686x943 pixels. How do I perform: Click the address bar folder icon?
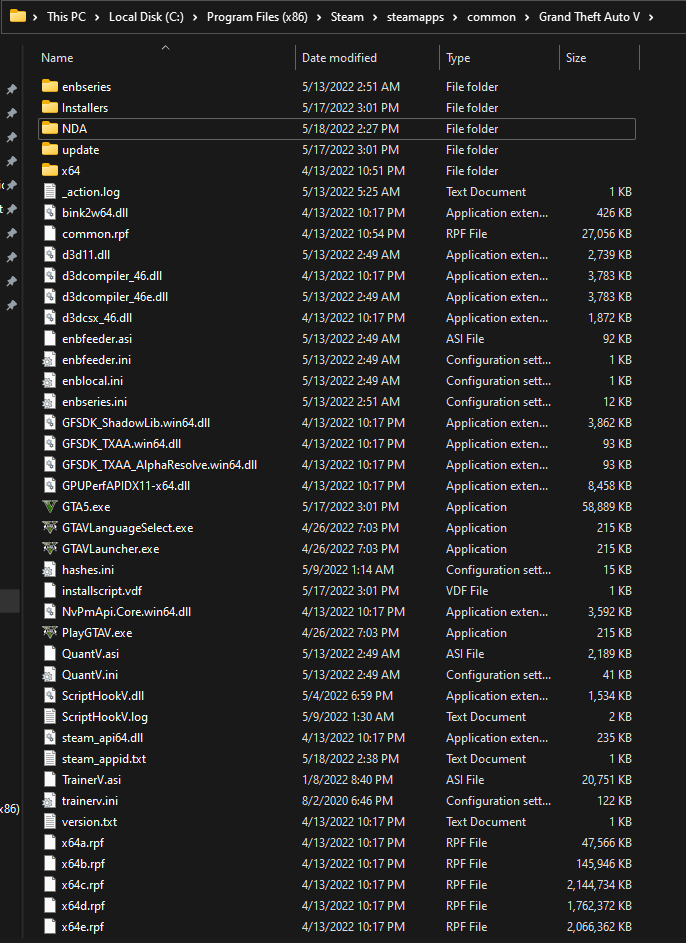(18, 16)
